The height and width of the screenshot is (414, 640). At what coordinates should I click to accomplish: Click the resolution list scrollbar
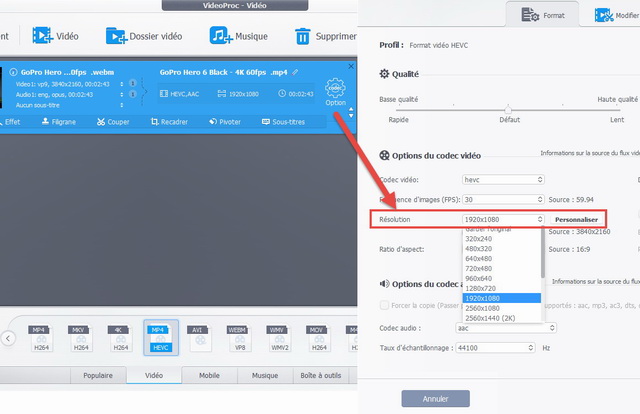(x=543, y=252)
